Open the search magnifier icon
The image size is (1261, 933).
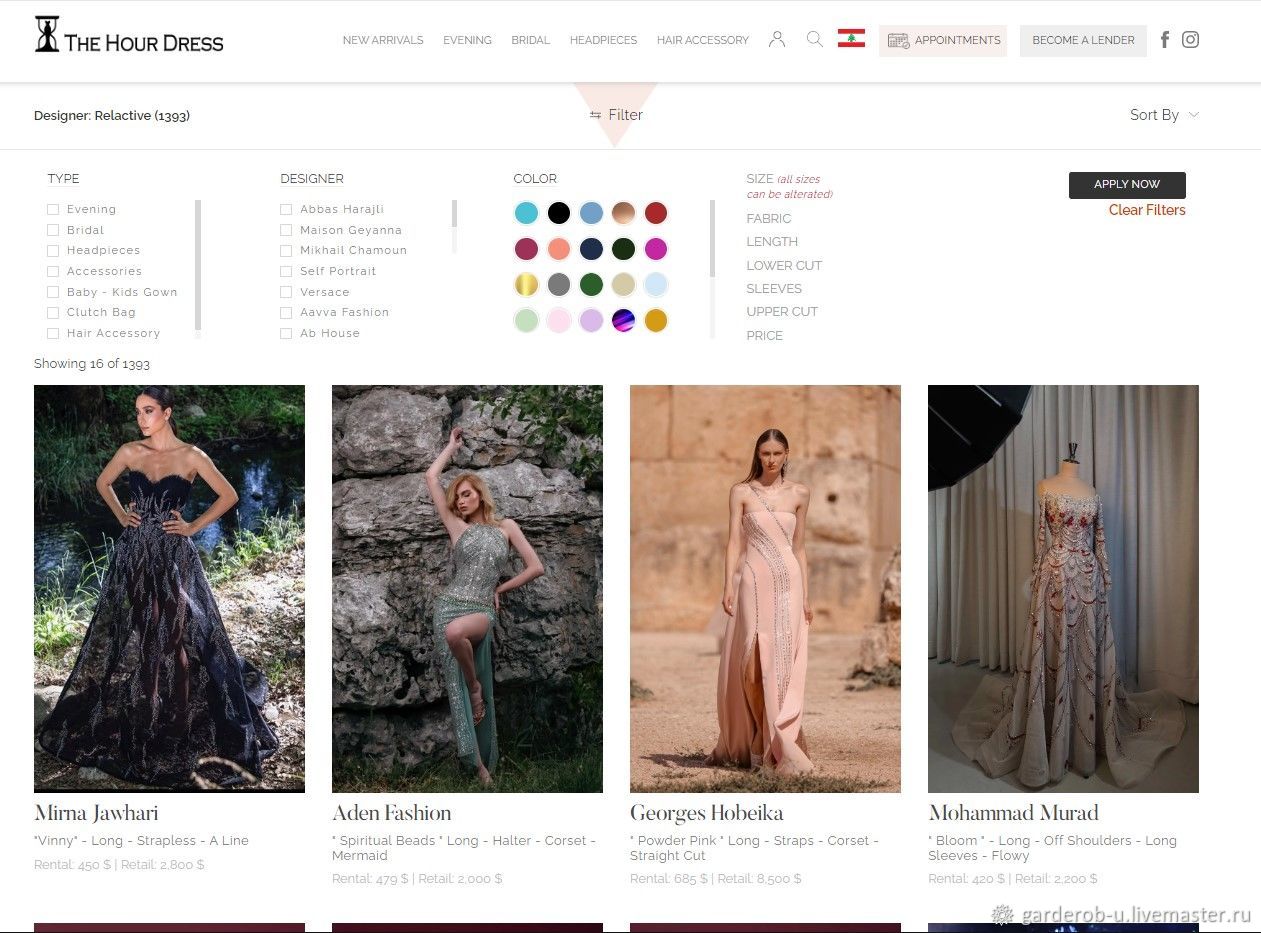814,39
